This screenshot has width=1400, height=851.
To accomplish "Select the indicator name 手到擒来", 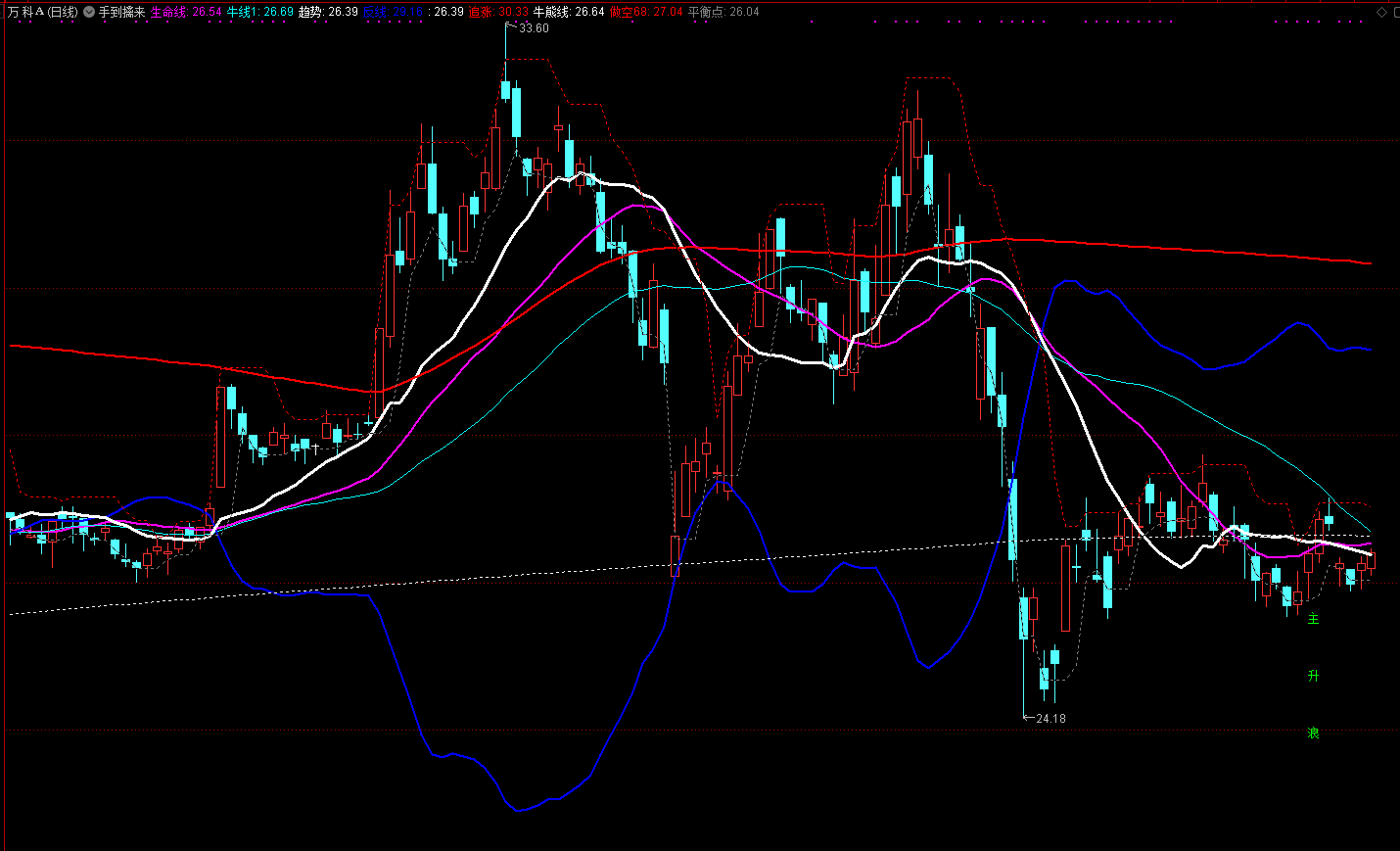I will [x=121, y=12].
